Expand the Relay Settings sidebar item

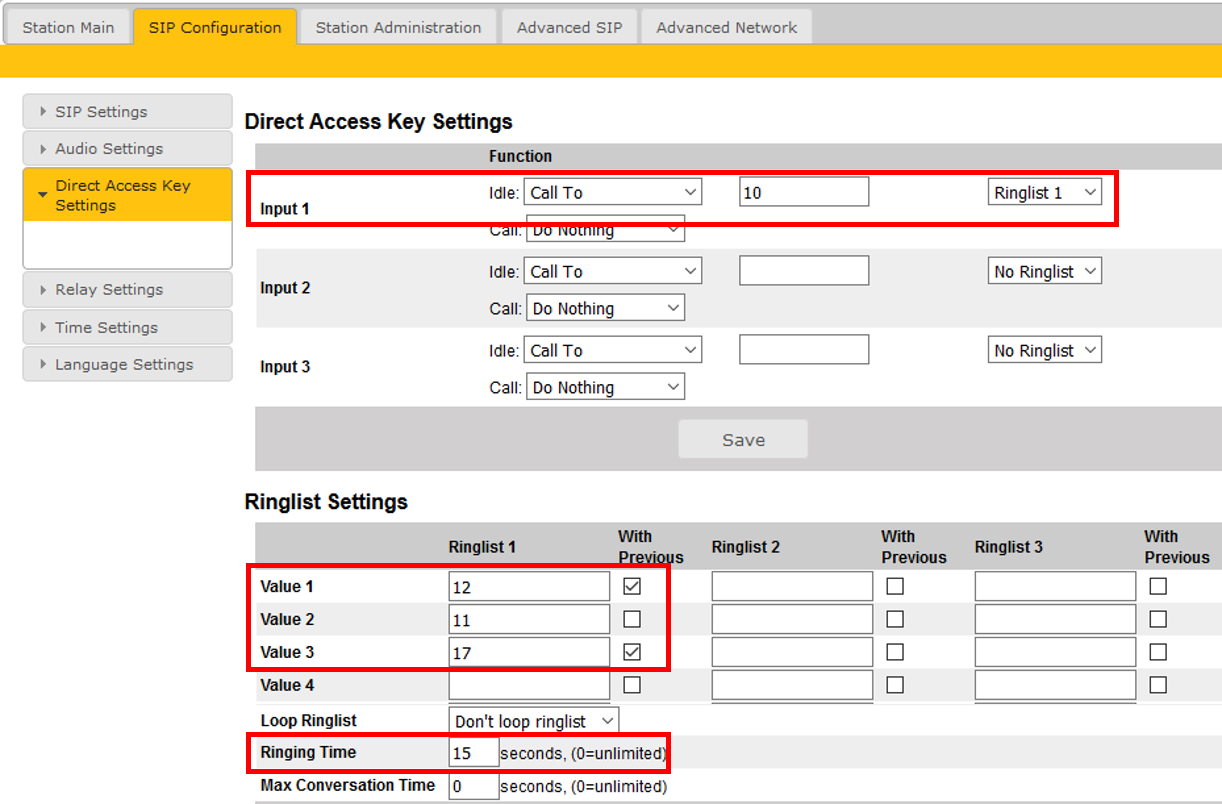point(108,290)
